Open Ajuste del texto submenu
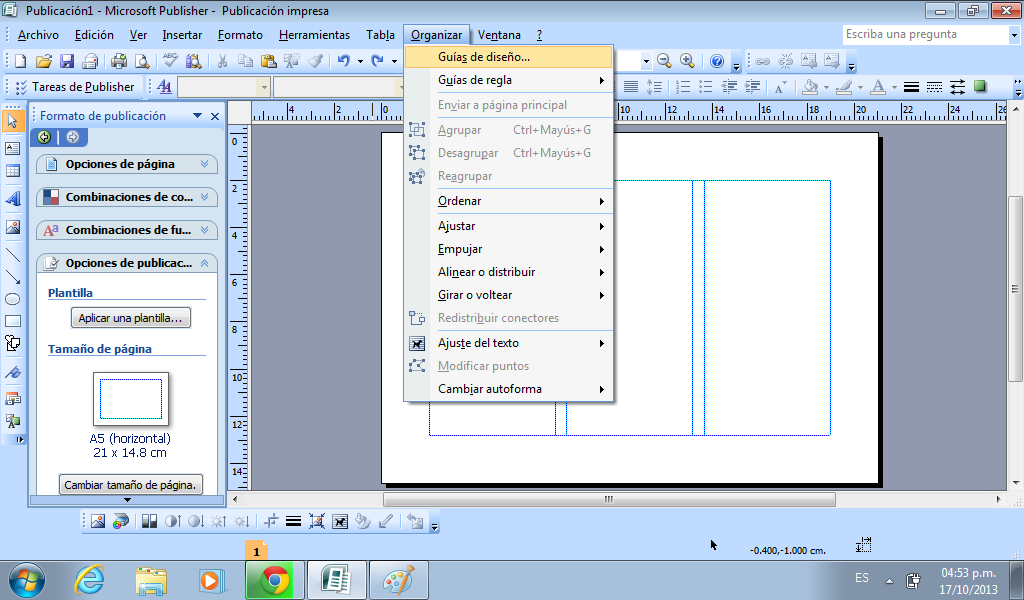The image size is (1024, 600). click(x=509, y=343)
